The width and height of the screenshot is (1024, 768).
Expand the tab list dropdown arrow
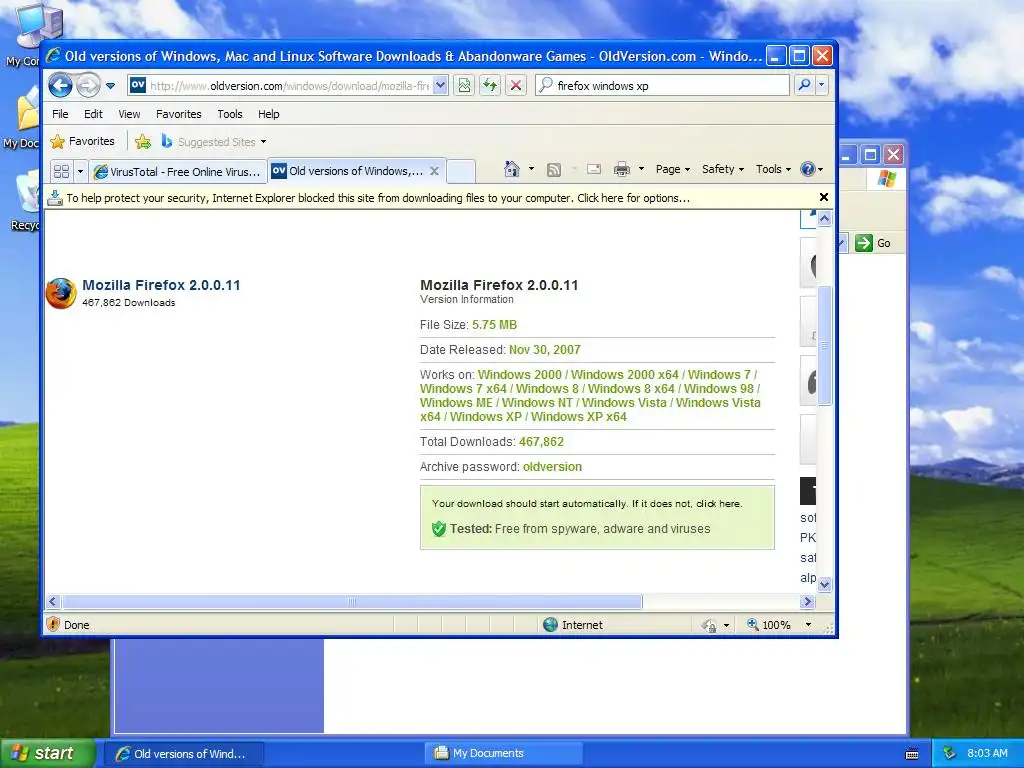coord(80,171)
